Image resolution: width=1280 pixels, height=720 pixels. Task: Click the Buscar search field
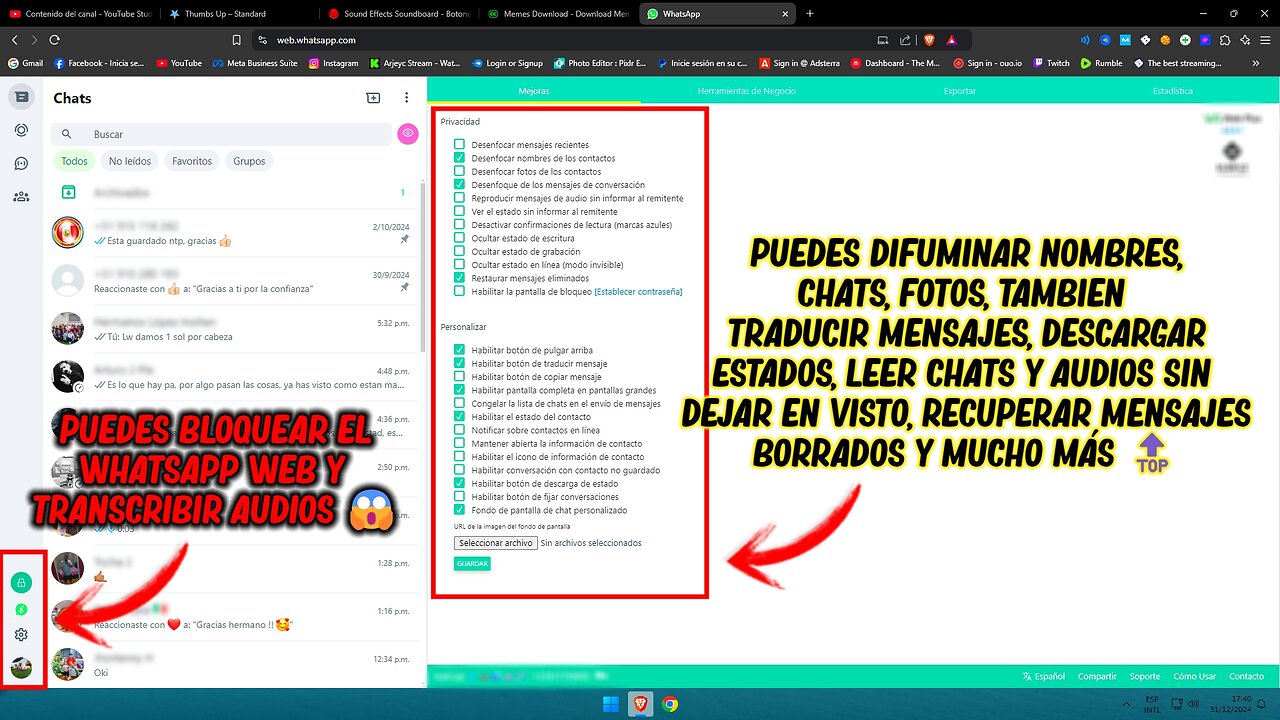click(222, 134)
